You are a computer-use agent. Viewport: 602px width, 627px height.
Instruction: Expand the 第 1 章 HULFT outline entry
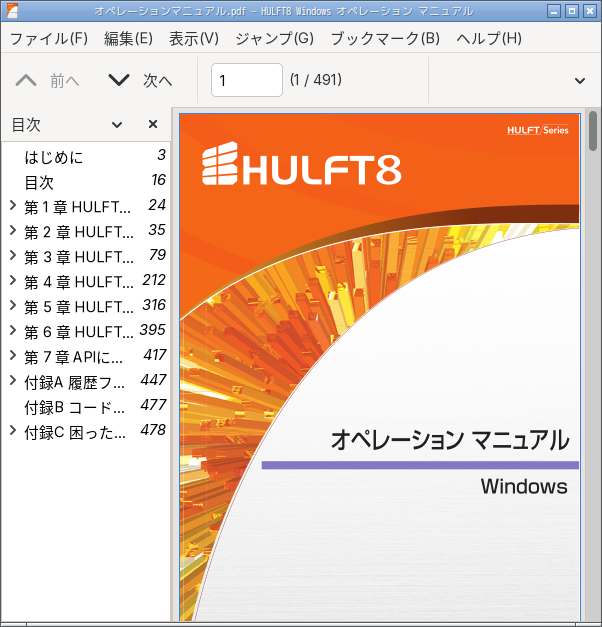click(x=13, y=206)
